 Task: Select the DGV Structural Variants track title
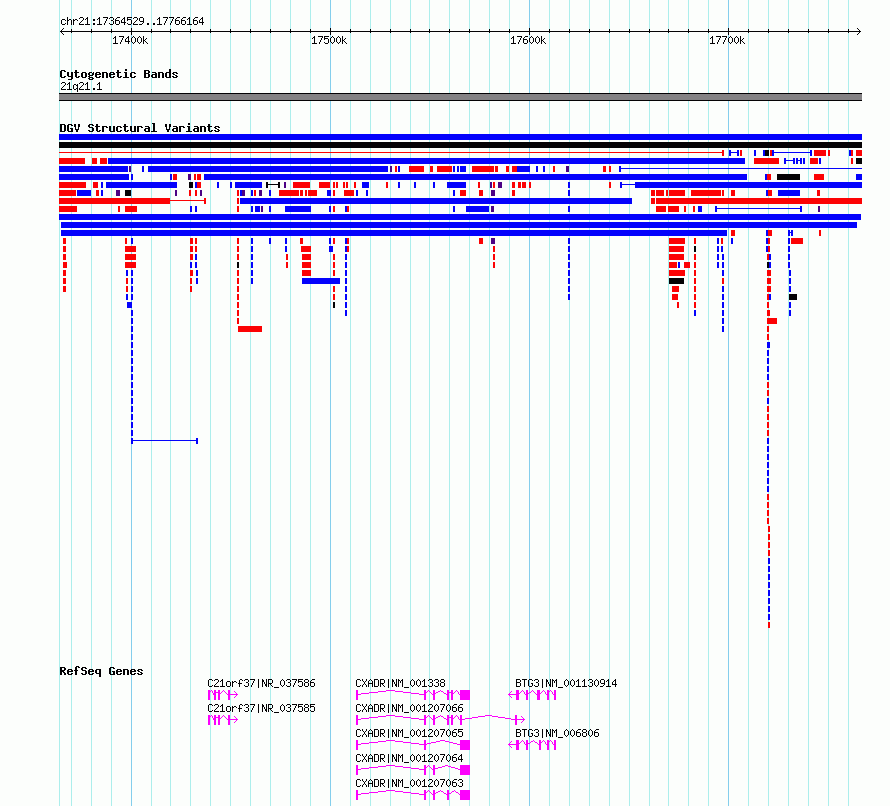click(x=140, y=128)
